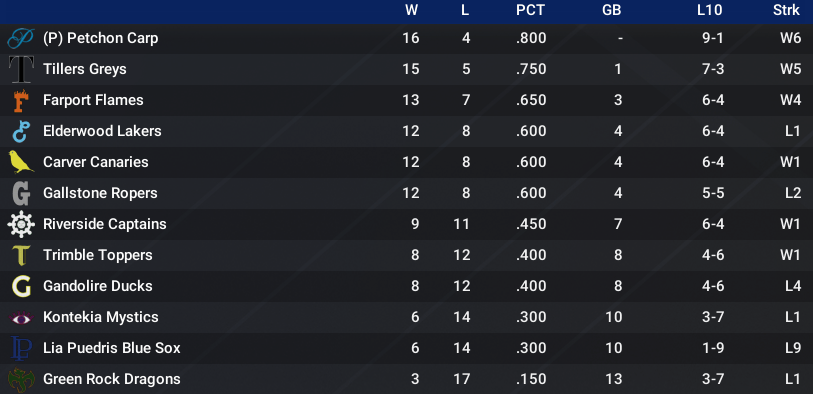Click the Petchon Carp team logo
The width and height of the screenshot is (813, 394).
click(21, 39)
